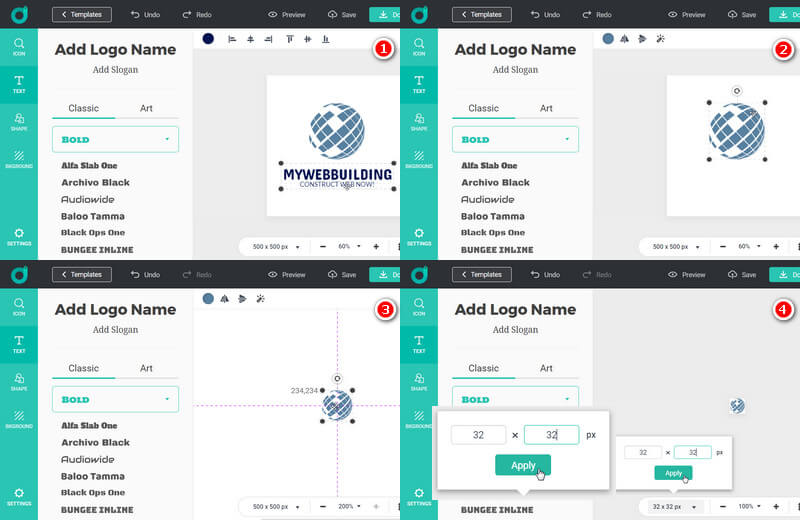Zoom in with plus button in panel 1

[x=376, y=246]
